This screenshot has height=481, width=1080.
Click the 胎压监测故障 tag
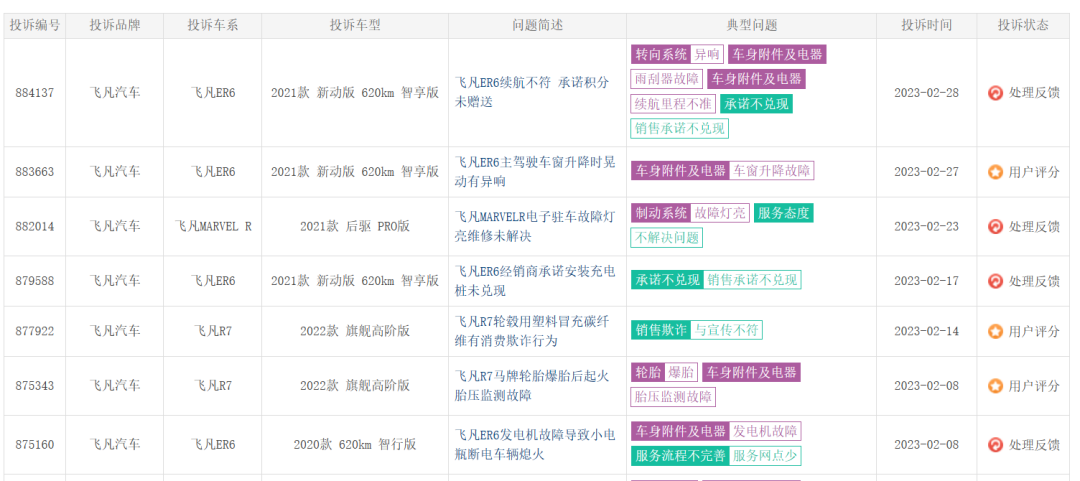pos(672,397)
